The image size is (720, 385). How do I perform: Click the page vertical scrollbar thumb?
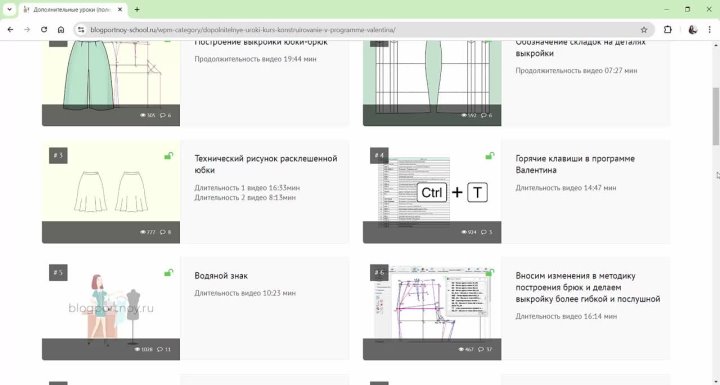point(716,117)
